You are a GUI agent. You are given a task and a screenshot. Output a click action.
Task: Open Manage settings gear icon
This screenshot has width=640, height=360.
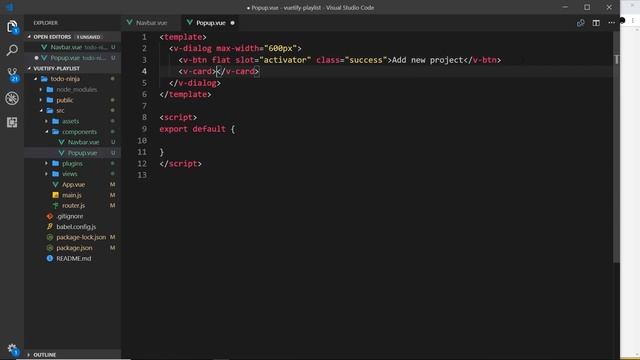(12, 349)
